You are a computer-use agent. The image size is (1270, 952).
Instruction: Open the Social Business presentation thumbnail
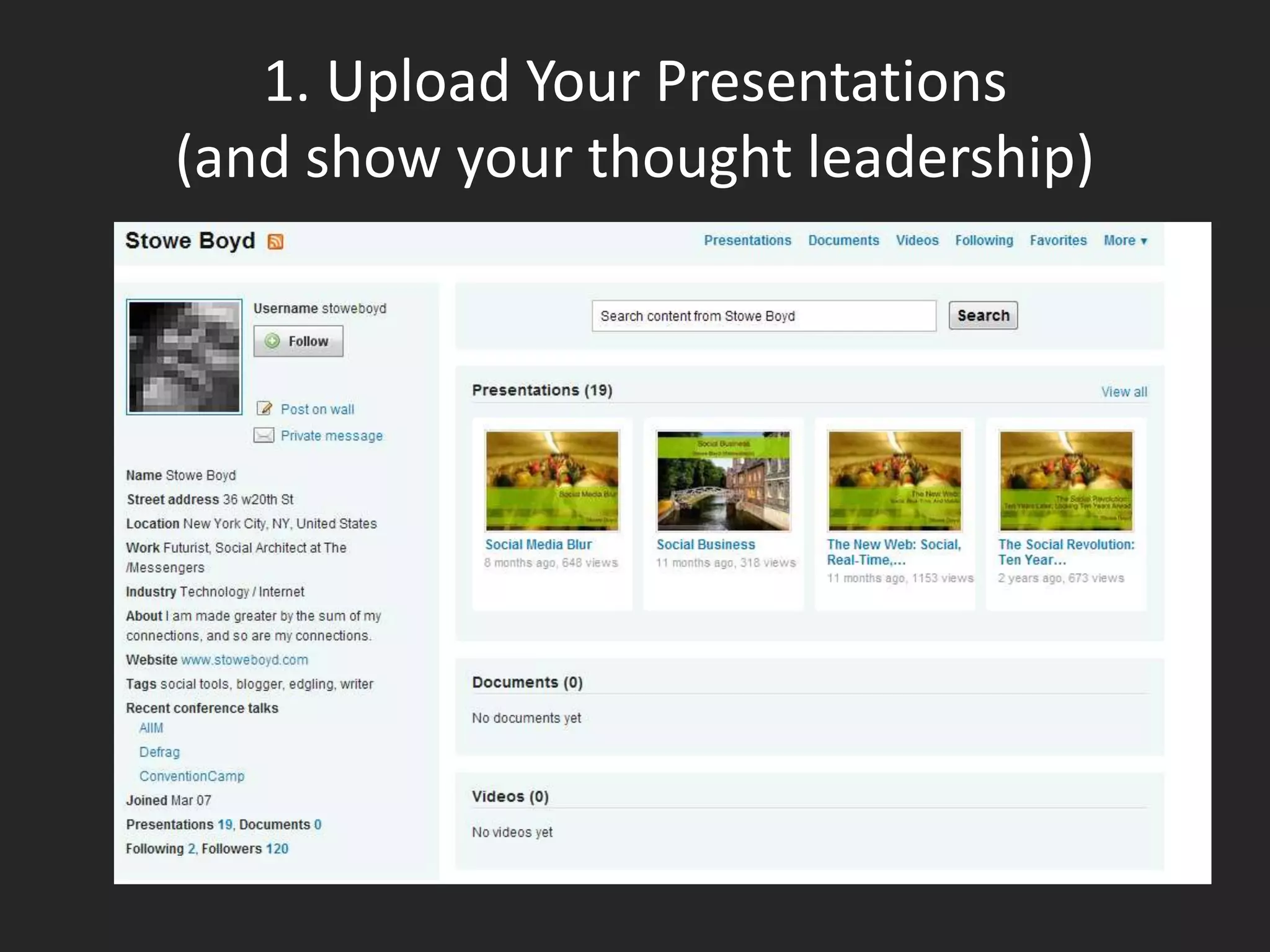723,481
